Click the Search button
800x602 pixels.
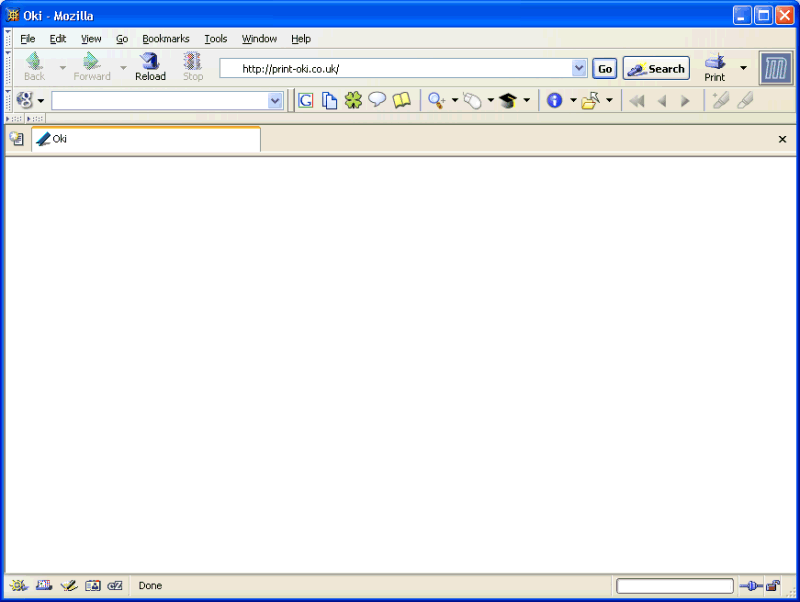click(656, 69)
